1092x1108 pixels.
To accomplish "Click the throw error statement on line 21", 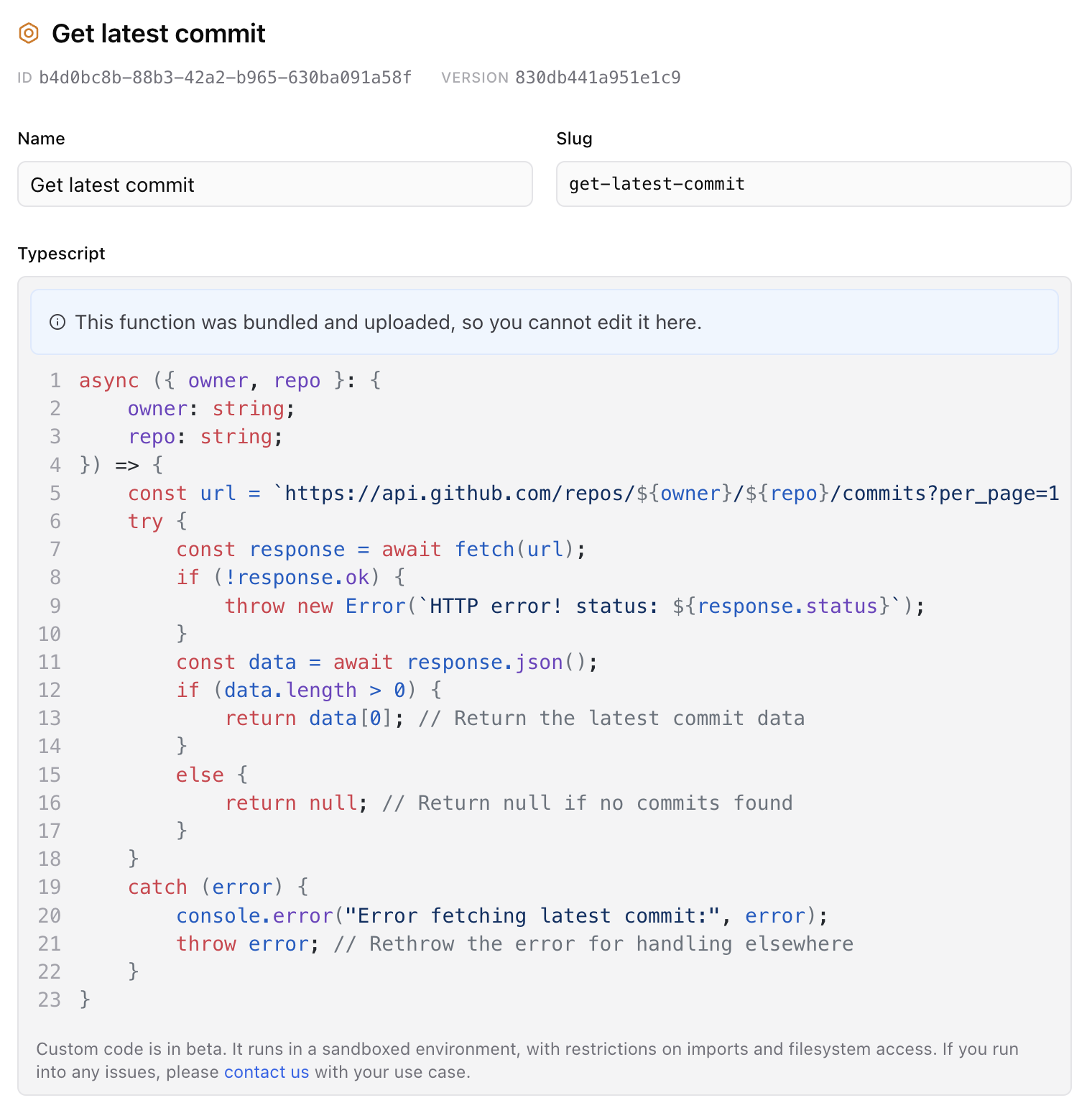I will pos(244,943).
